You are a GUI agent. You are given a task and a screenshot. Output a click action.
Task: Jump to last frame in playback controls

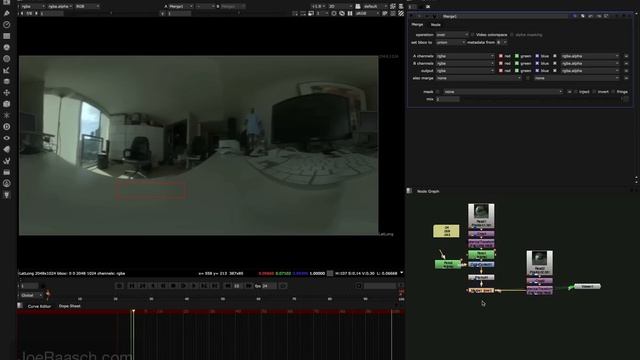coord(215,286)
